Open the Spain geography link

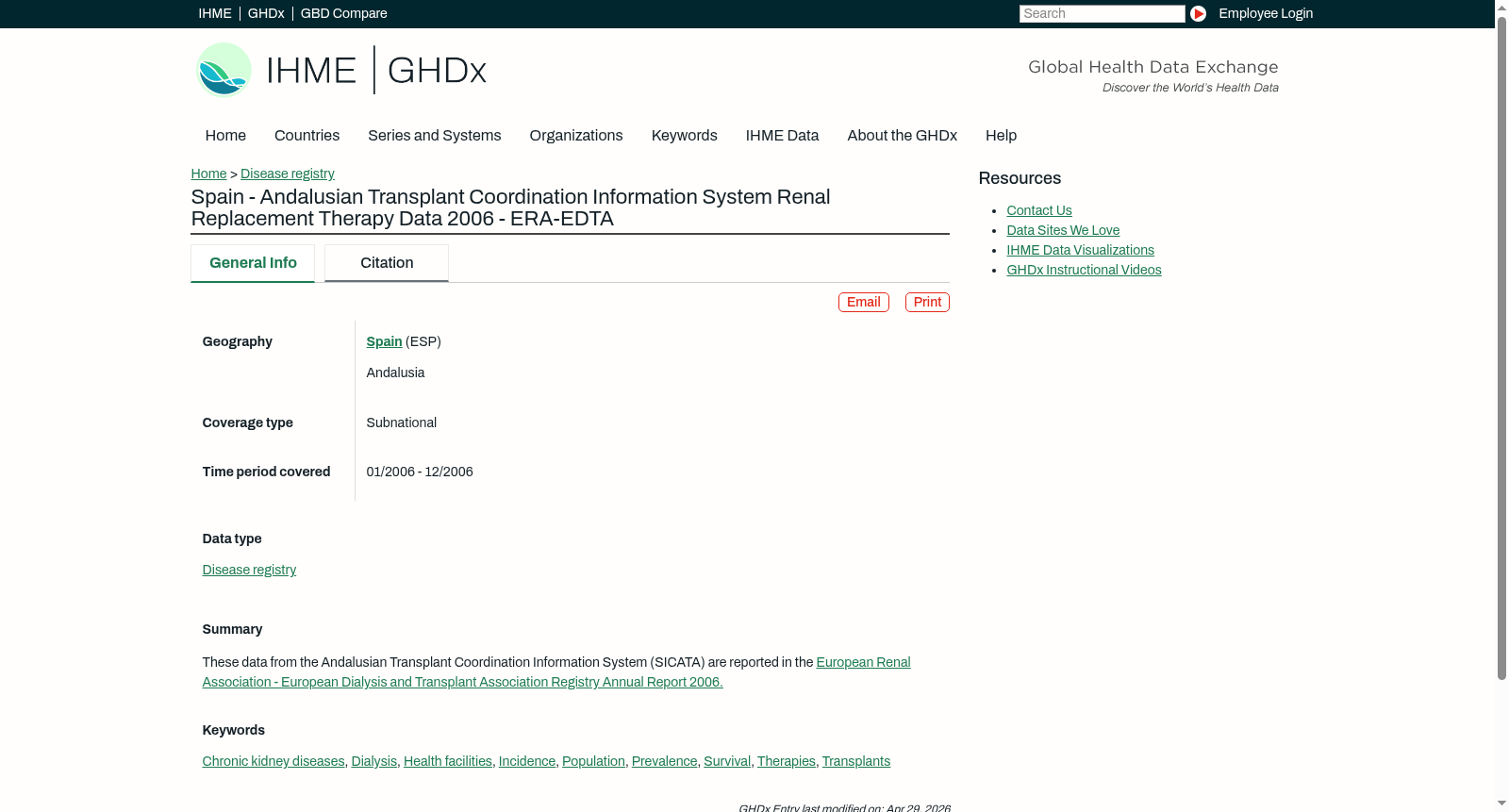pos(384,341)
